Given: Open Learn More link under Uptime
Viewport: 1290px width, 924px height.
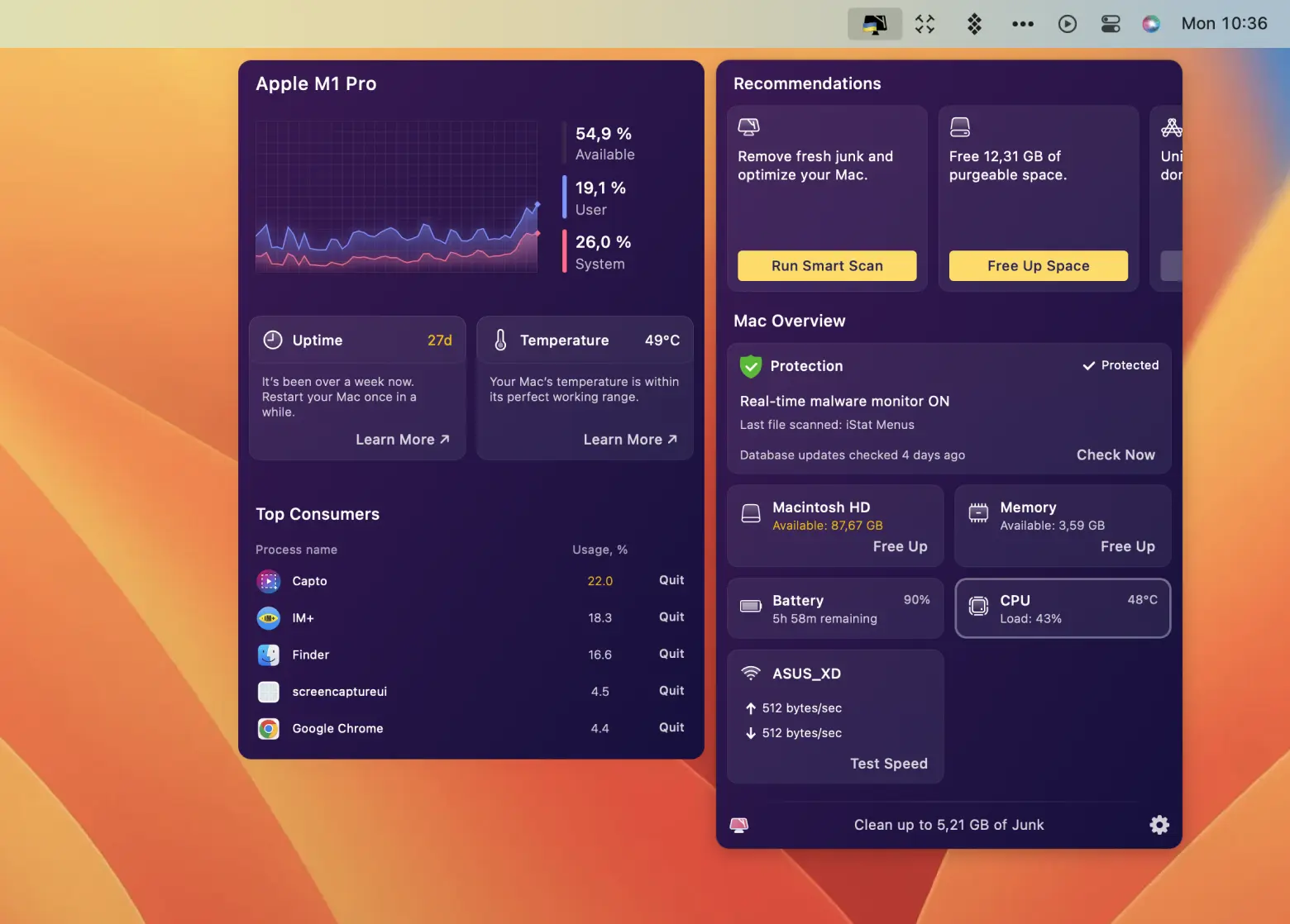Looking at the screenshot, I should [x=402, y=440].
